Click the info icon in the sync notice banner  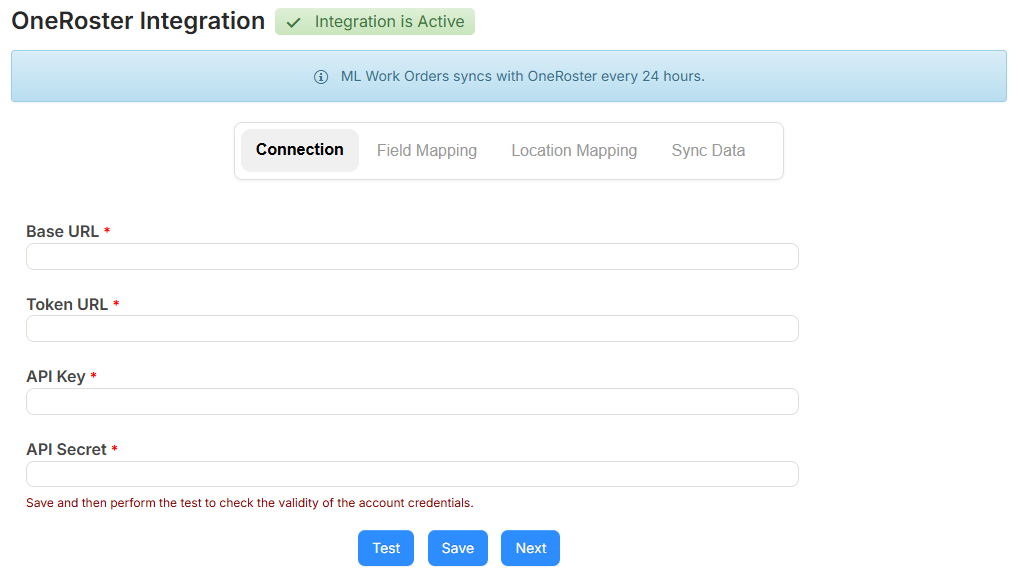(x=320, y=76)
